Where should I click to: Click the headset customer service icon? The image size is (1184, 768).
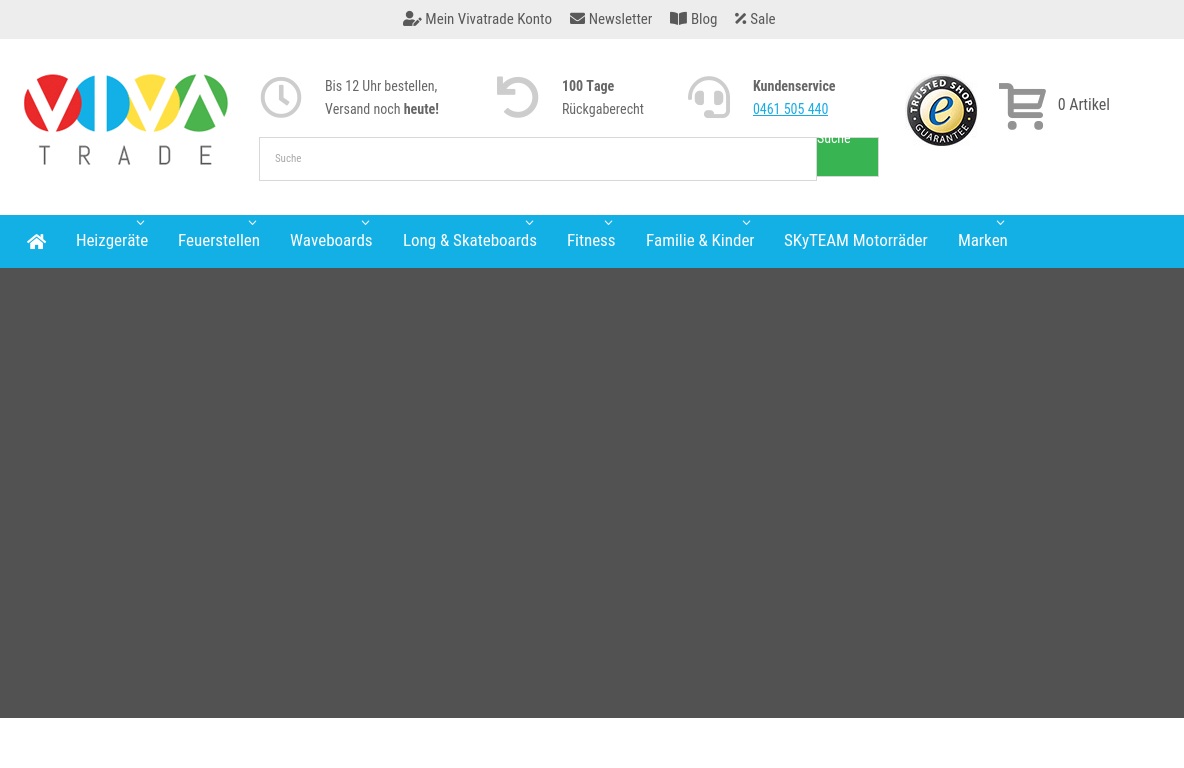point(709,98)
